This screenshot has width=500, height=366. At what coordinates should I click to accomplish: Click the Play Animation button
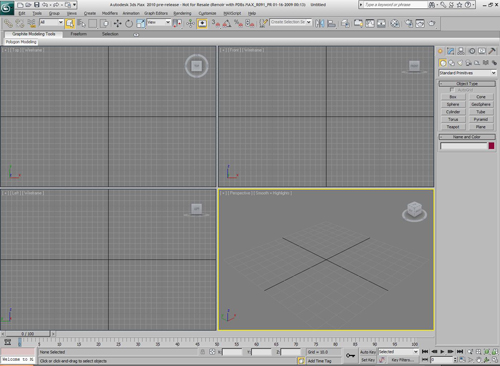(x=442, y=352)
